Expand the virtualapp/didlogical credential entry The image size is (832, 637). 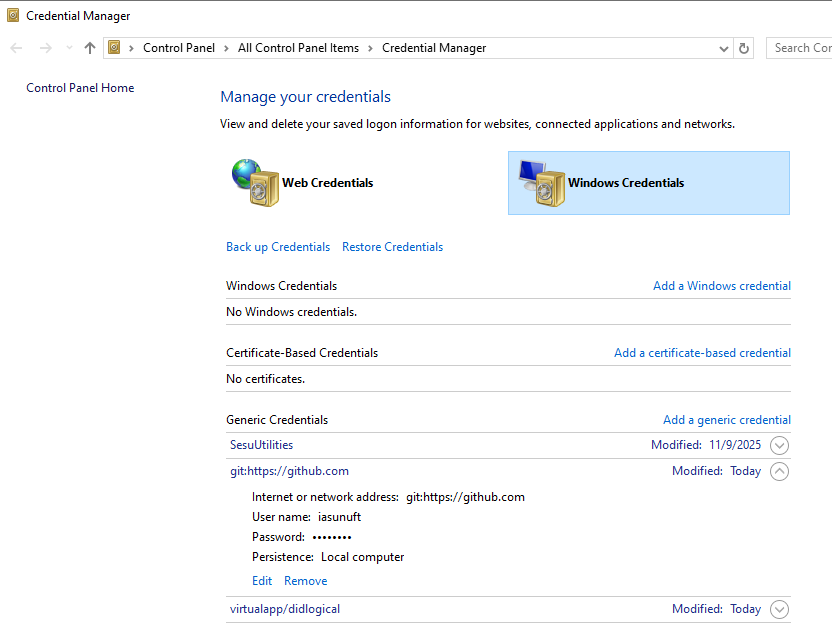780,610
